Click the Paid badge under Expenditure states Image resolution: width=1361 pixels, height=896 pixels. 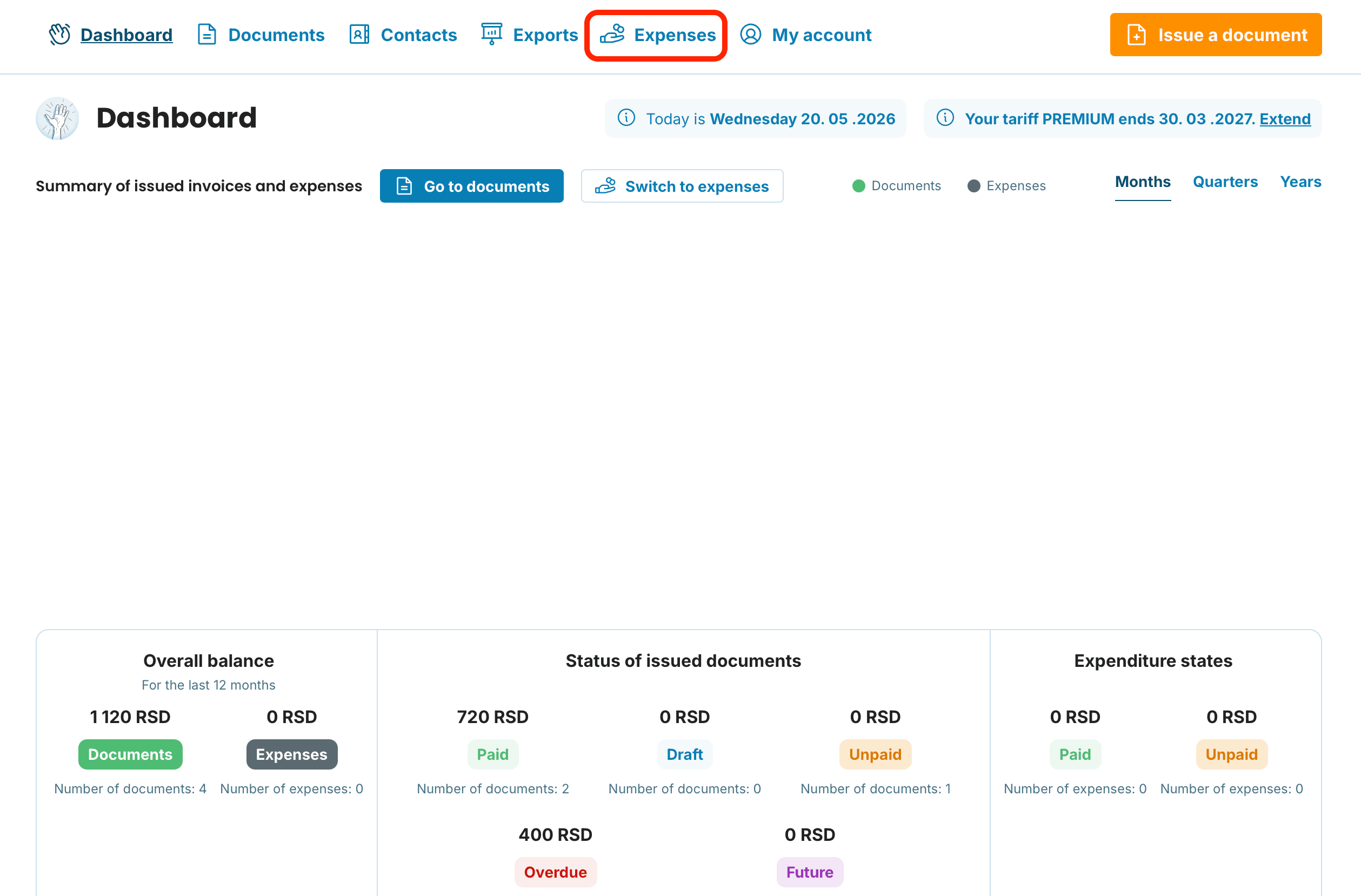[x=1075, y=754]
